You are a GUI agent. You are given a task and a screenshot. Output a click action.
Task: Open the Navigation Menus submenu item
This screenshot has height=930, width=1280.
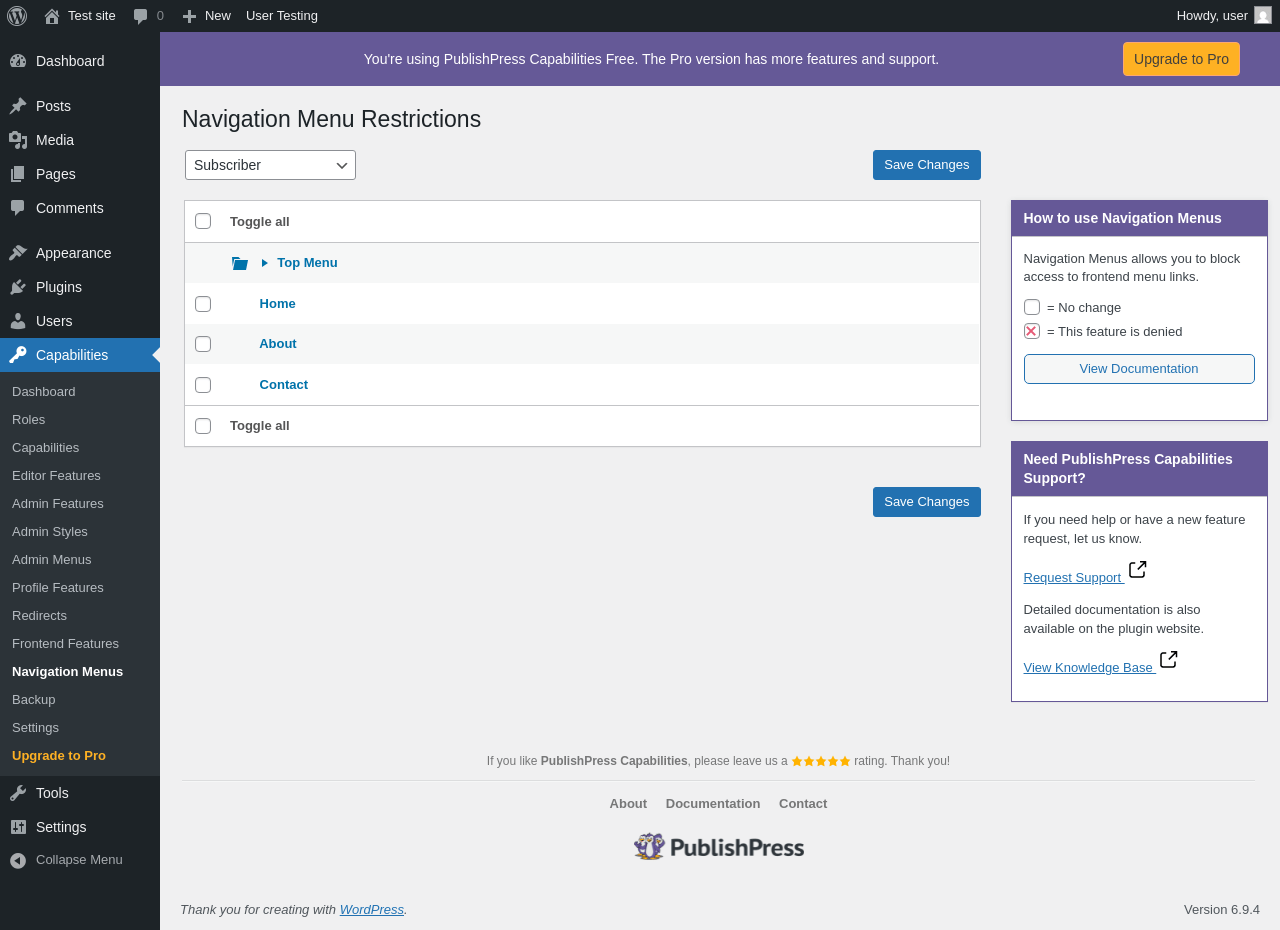67,671
